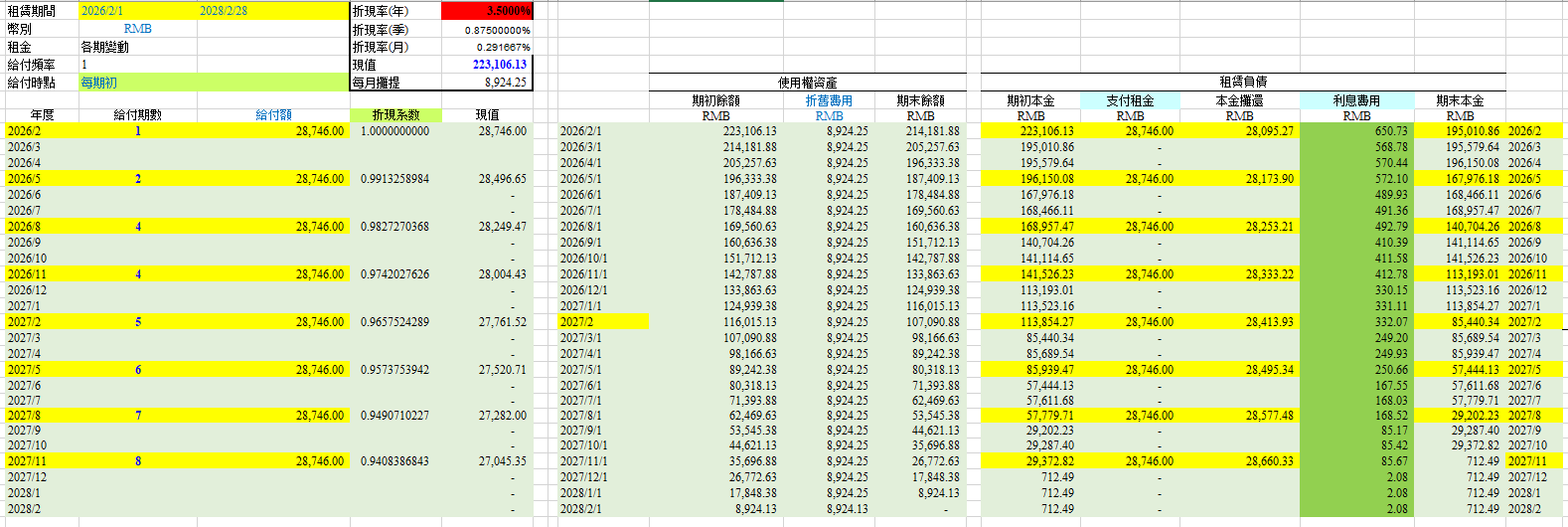Select the 支付租金 column header cell
Viewport: 1568px width, 527px height.
click(x=1130, y=100)
